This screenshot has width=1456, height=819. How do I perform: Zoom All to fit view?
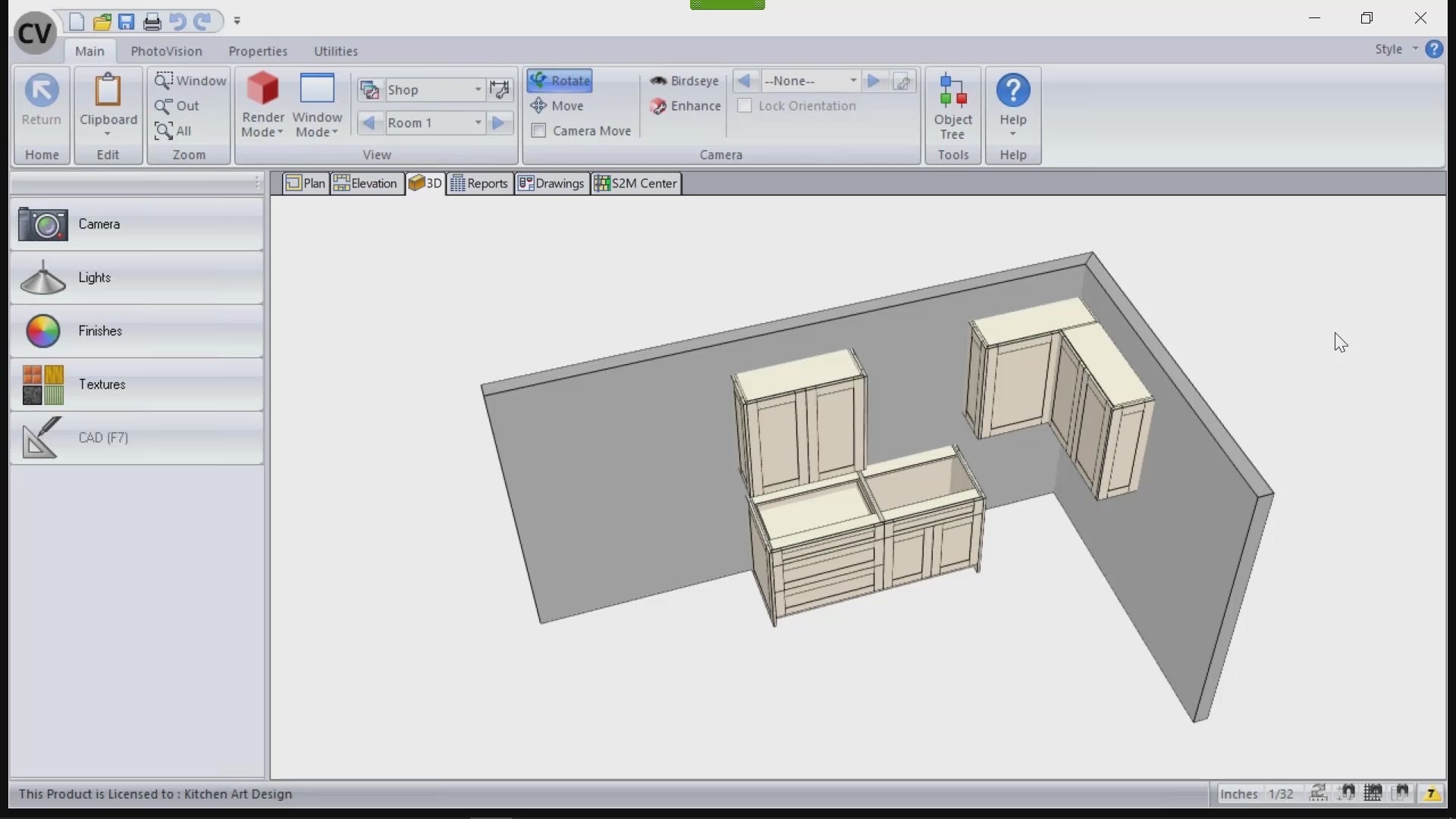click(x=173, y=130)
